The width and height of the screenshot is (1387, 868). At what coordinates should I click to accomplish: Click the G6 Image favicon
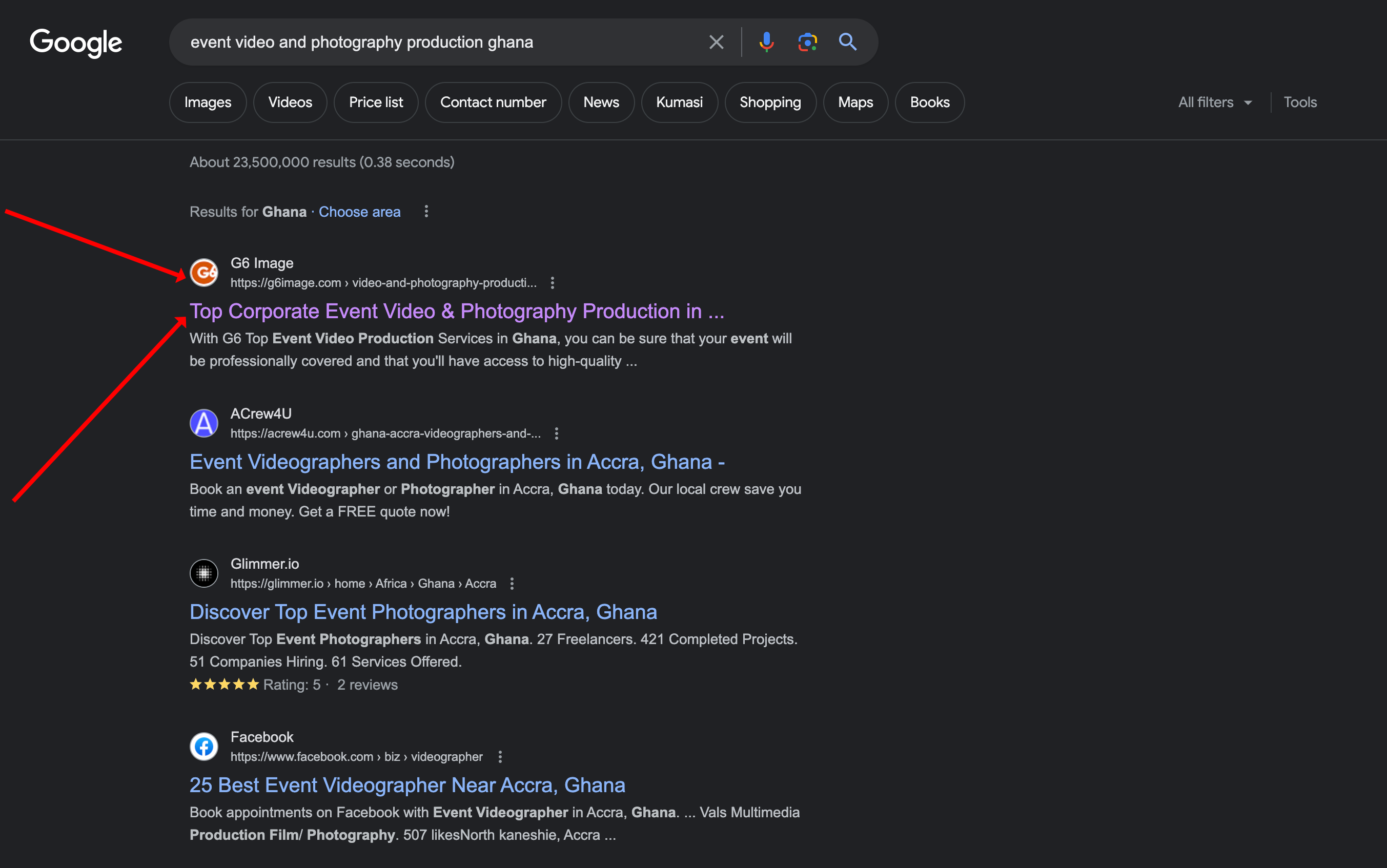click(204, 272)
